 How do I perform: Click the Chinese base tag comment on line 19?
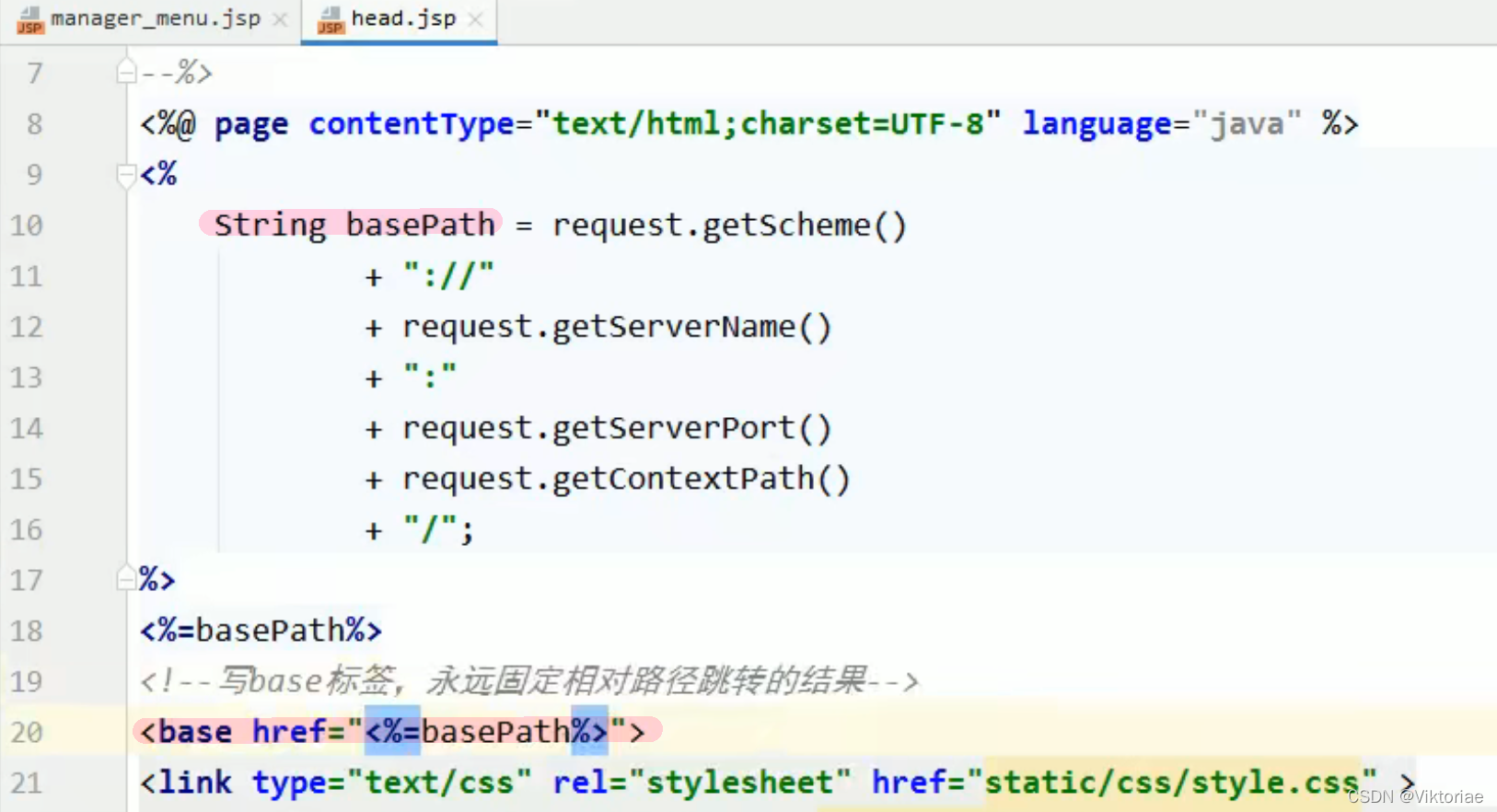coord(529,681)
